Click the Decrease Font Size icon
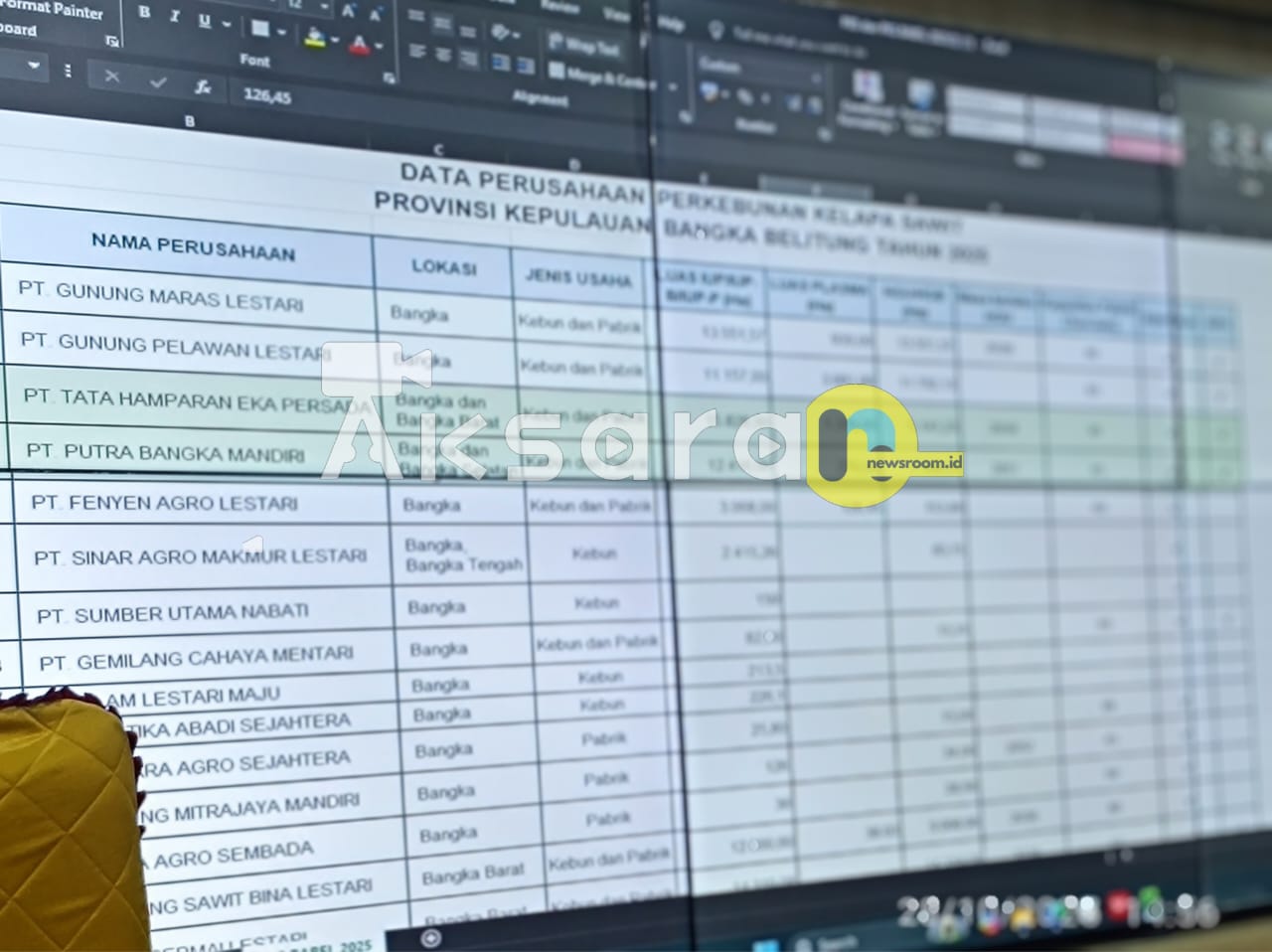 (x=376, y=15)
